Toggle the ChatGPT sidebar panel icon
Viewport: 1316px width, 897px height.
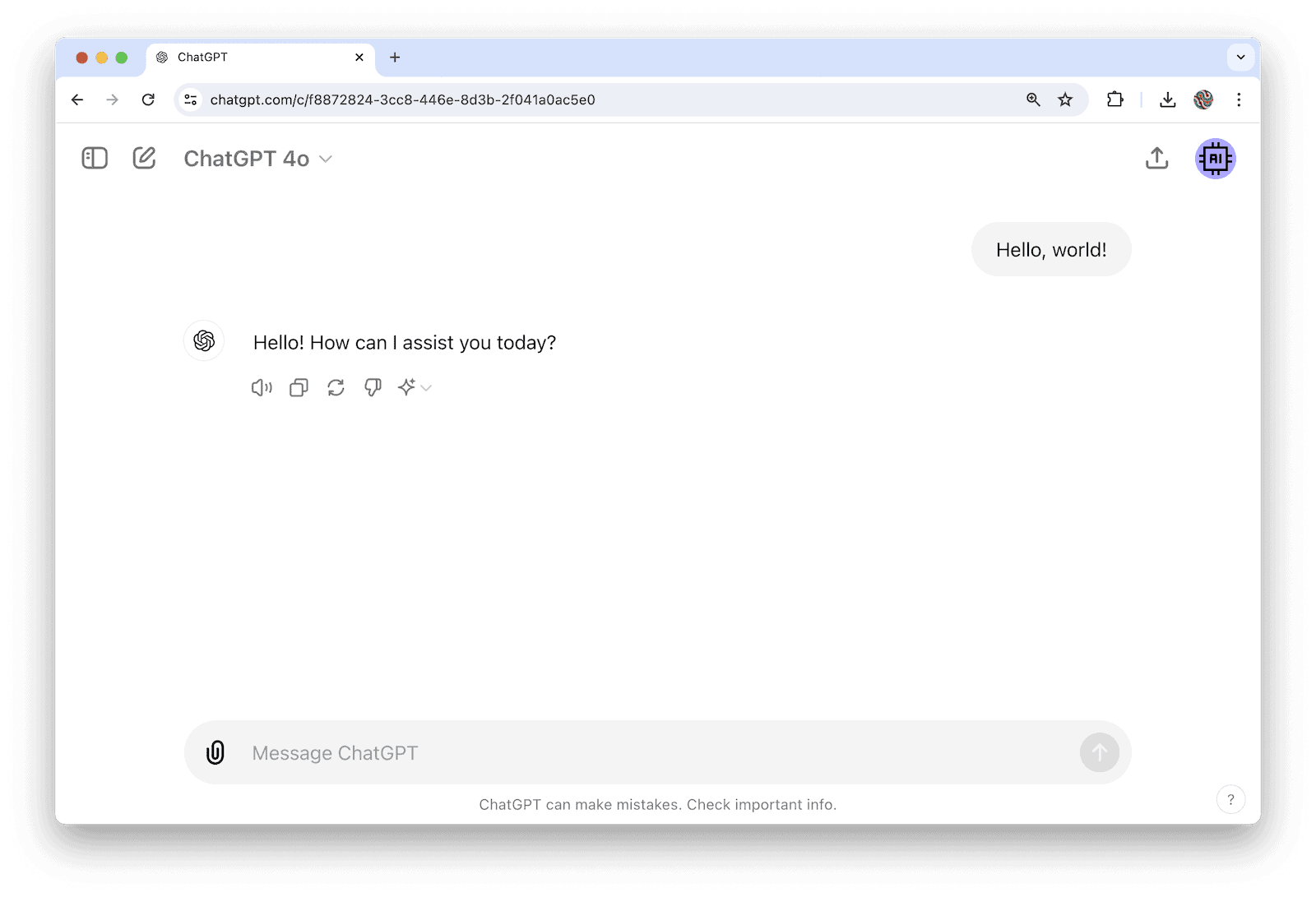[95, 158]
